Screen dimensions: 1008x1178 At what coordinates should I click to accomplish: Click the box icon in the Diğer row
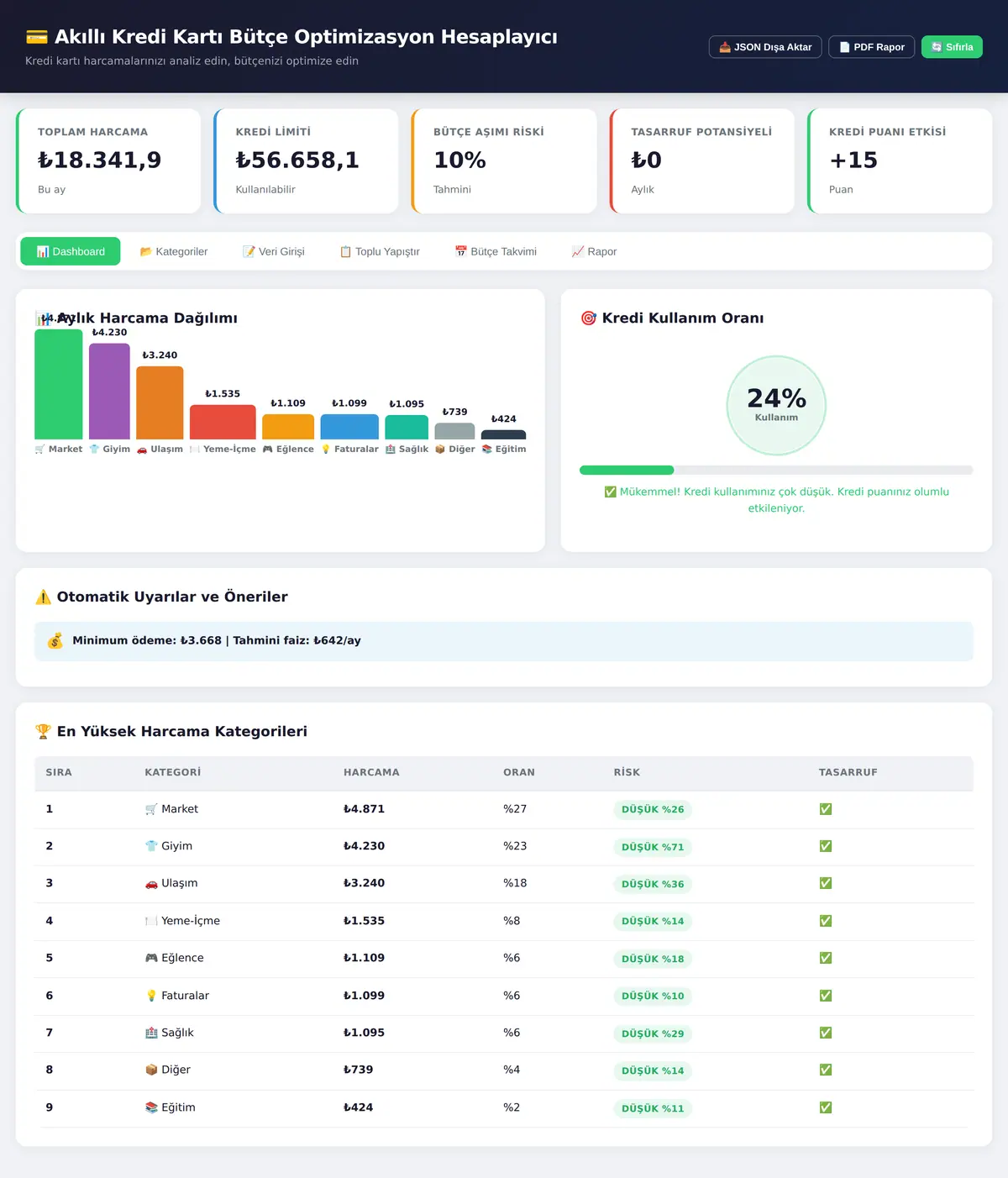click(151, 1070)
